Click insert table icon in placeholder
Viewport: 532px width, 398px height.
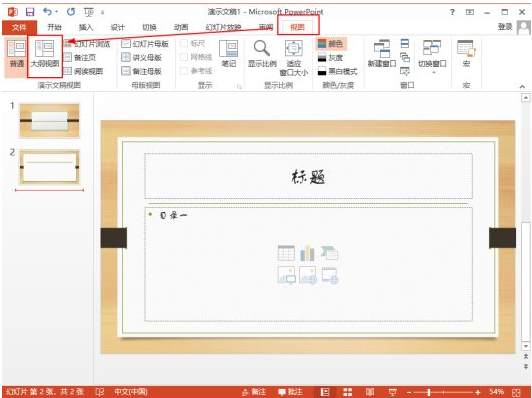pyautogui.click(x=286, y=253)
